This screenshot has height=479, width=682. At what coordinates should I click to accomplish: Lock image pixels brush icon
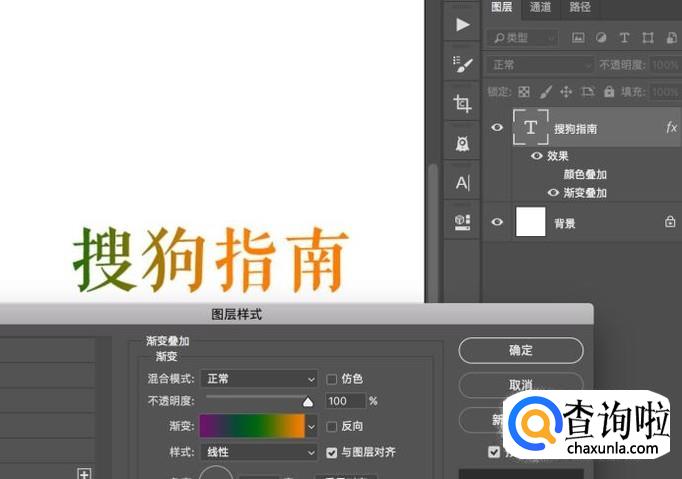tap(546, 91)
